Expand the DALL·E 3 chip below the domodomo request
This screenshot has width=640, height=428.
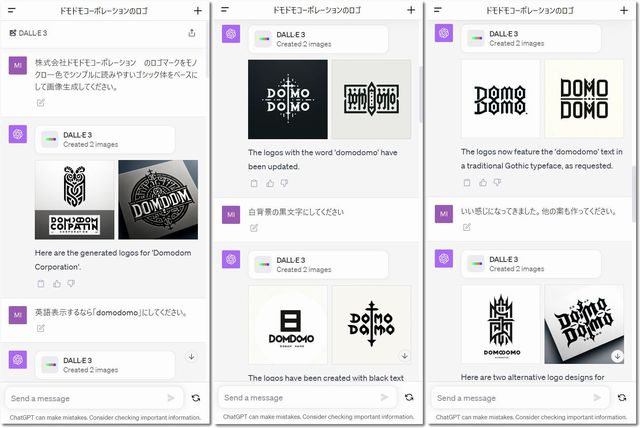click(105, 365)
